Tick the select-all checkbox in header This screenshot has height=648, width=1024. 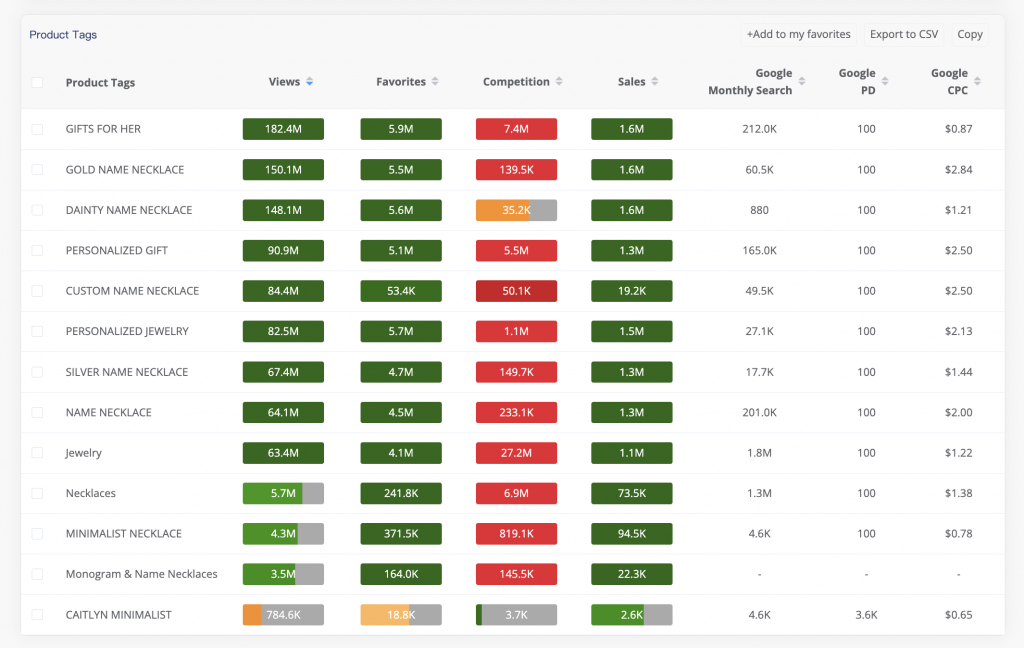pyautogui.click(x=37, y=83)
